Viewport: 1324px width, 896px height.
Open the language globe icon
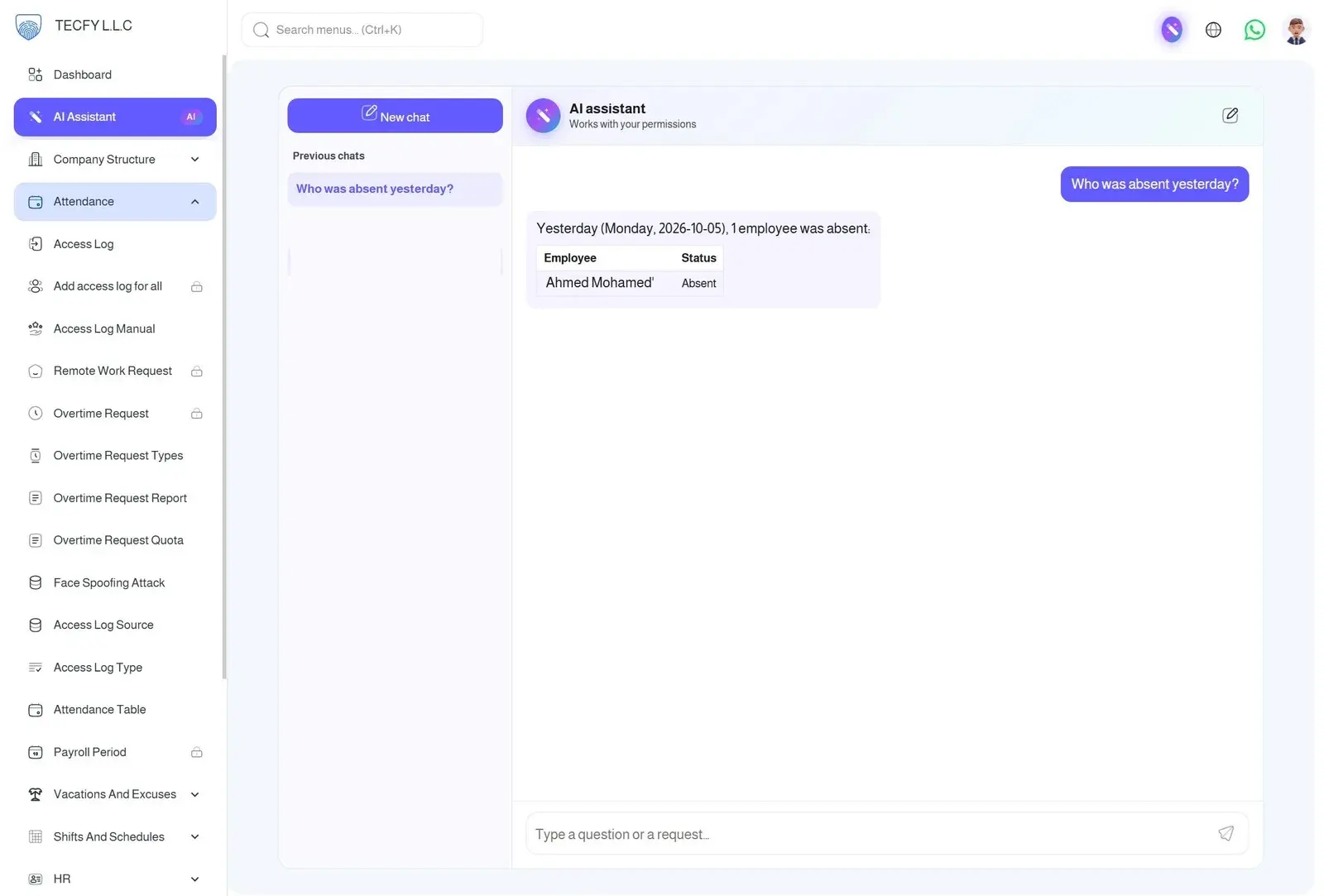[1213, 30]
